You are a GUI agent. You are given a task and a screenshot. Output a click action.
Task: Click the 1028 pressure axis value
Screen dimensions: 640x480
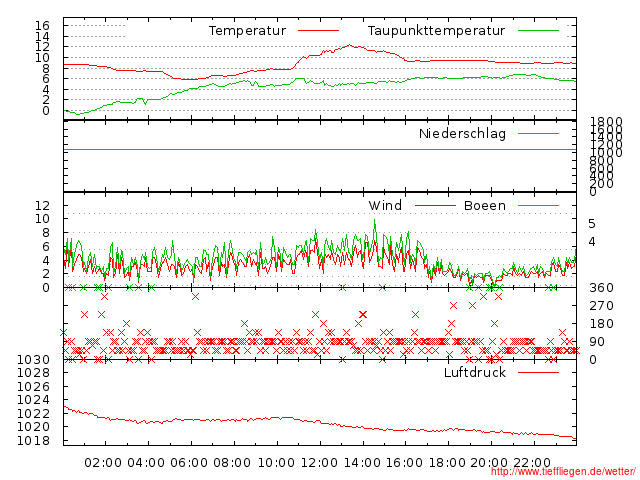(33, 373)
